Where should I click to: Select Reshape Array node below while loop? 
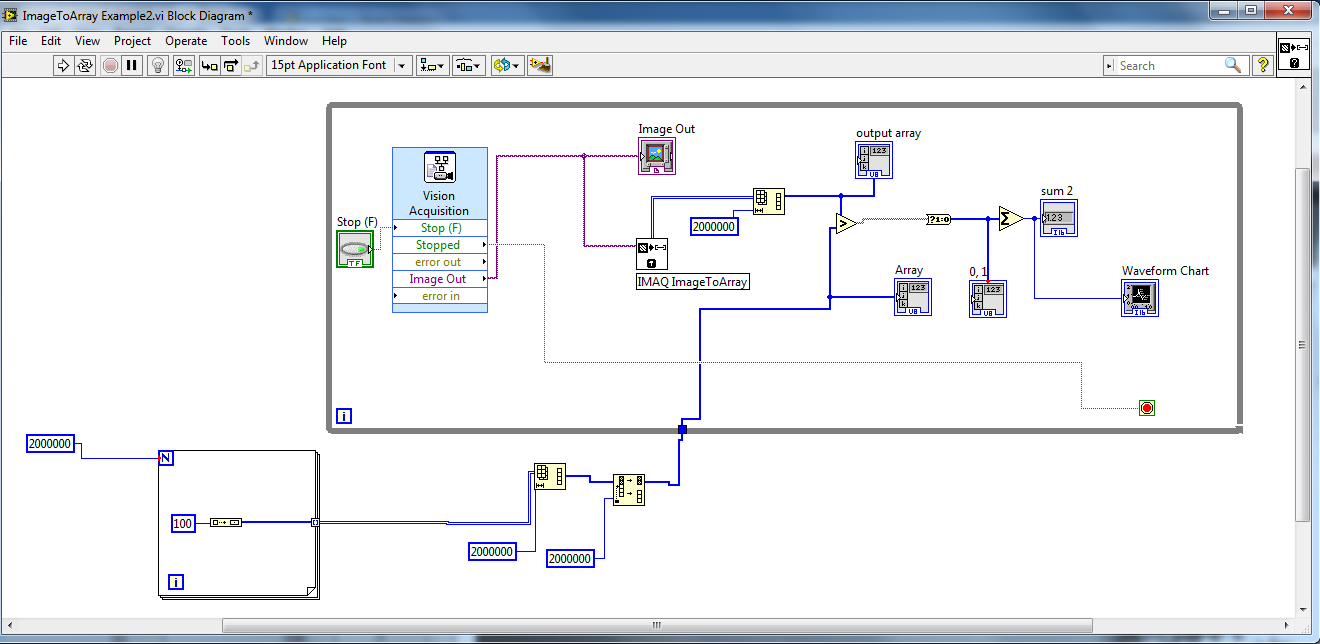click(550, 476)
